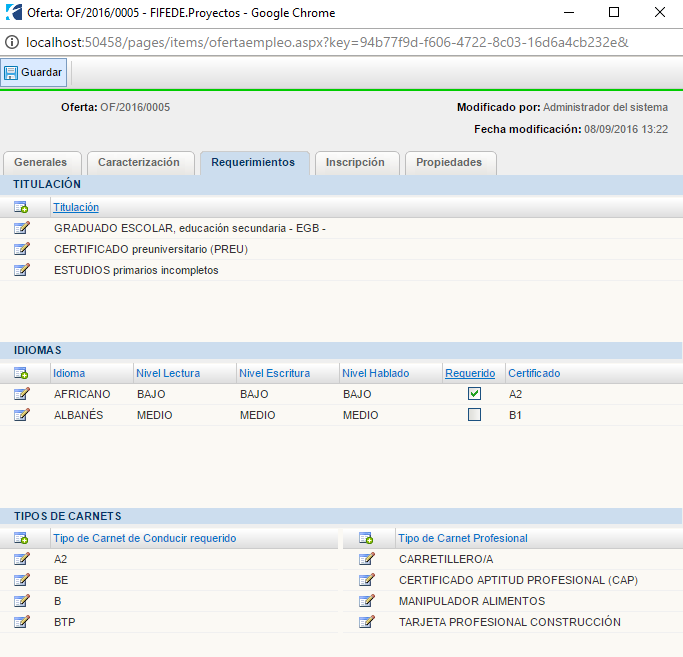Add a new Titulación row icon
This screenshot has height=657, width=683.
click(x=21, y=207)
